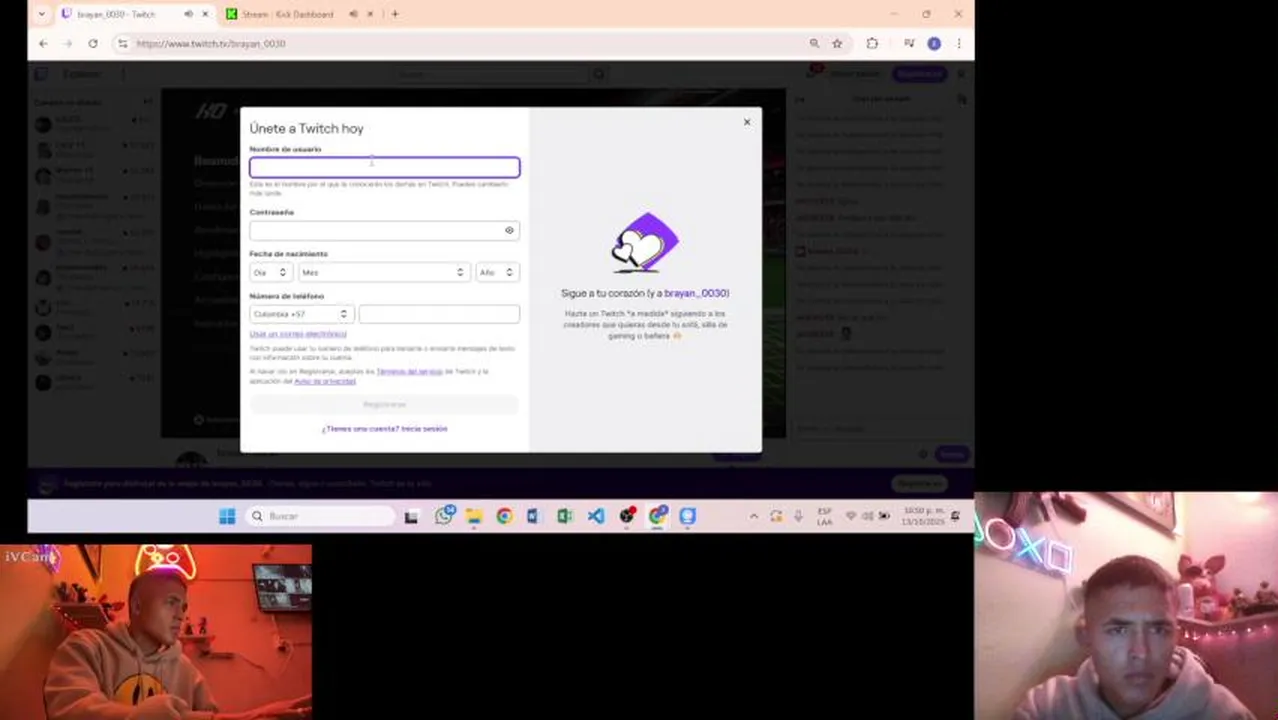Close the Twitch browser tab

205,14
